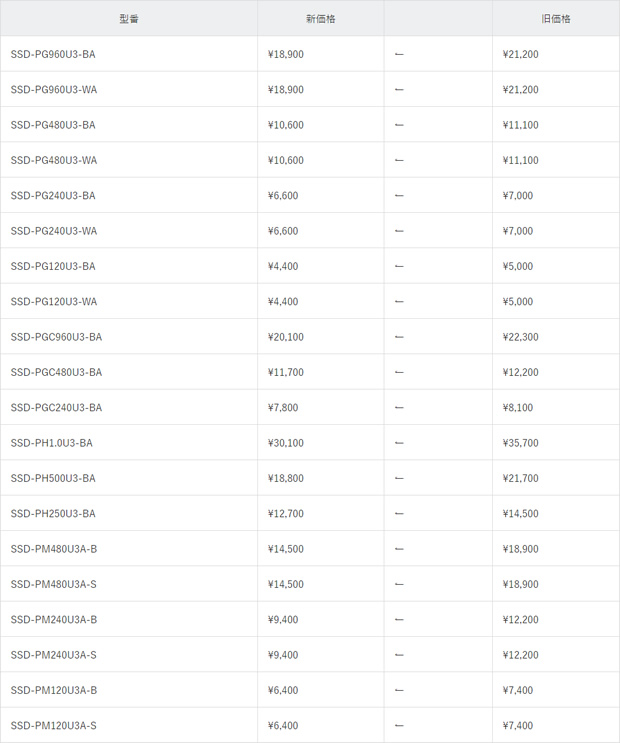This screenshot has height=743, width=620.
Task: Click old price ¥8,100 for SSD-PGC240U3-BA
Action: (518, 408)
